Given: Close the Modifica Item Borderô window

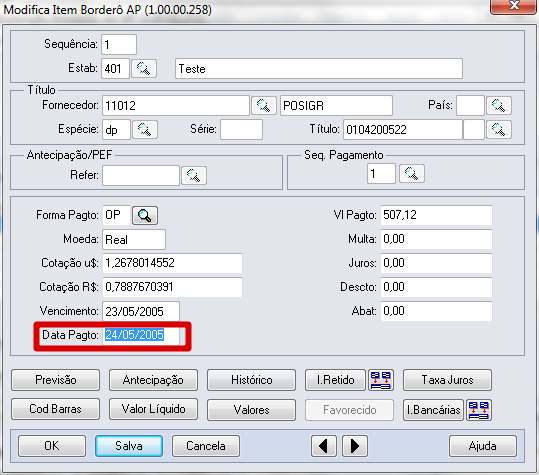Looking at the screenshot, I should (x=514, y=6).
